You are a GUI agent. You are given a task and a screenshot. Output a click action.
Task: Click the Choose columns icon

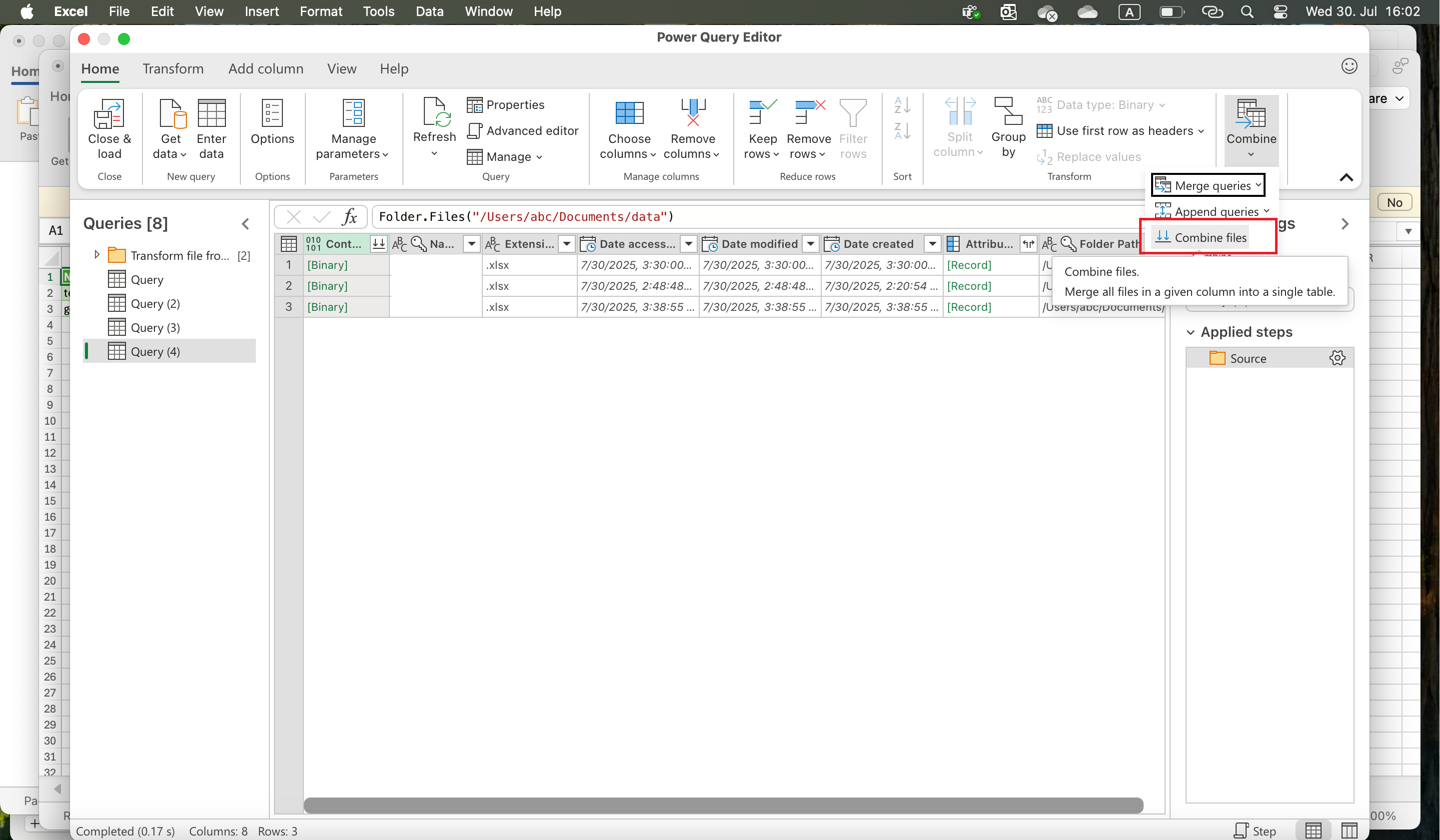pos(629,112)
